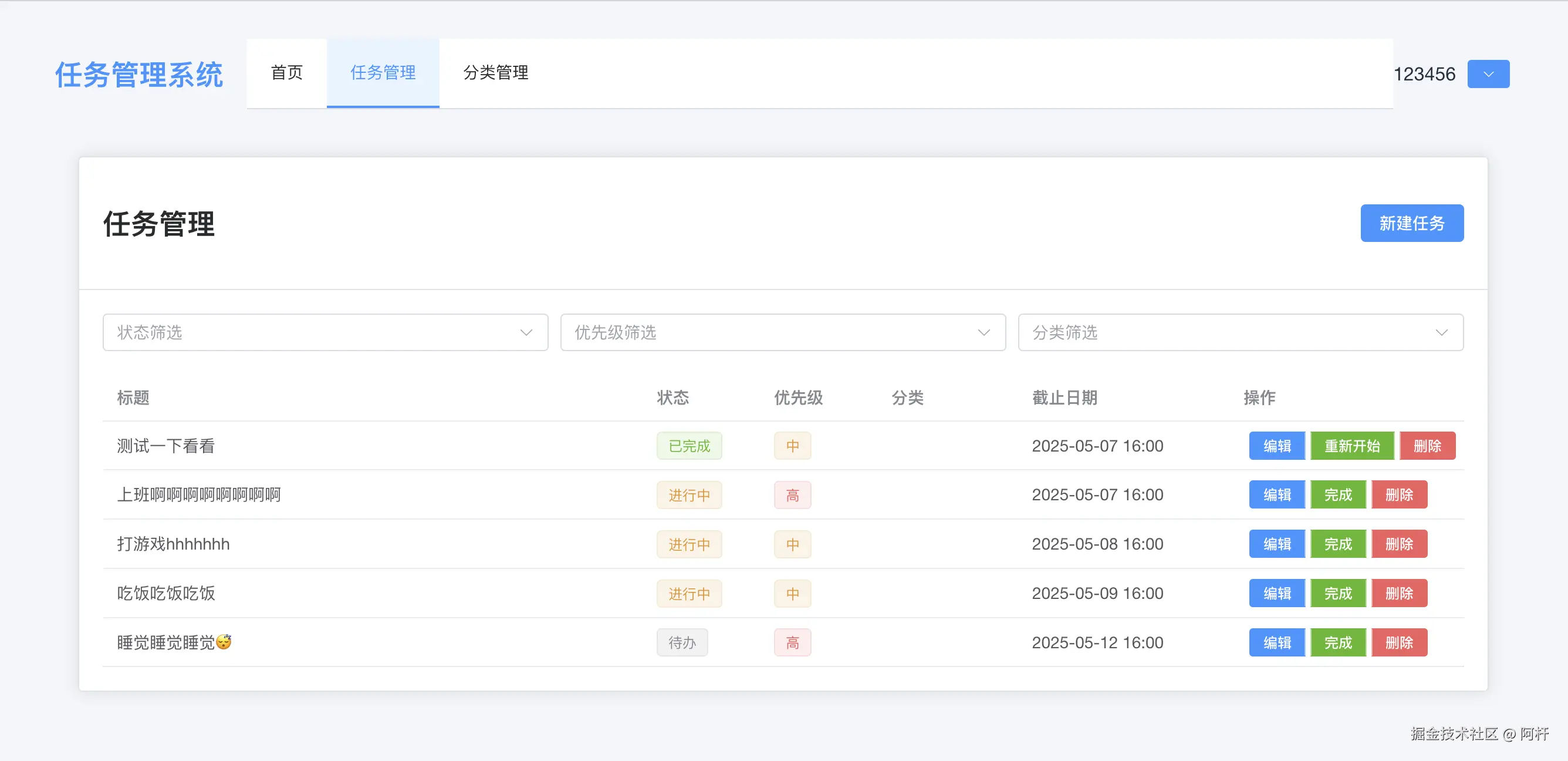Click the 待办 status tag
This screenshot has width=1568, height=761.
click(681, 643)
